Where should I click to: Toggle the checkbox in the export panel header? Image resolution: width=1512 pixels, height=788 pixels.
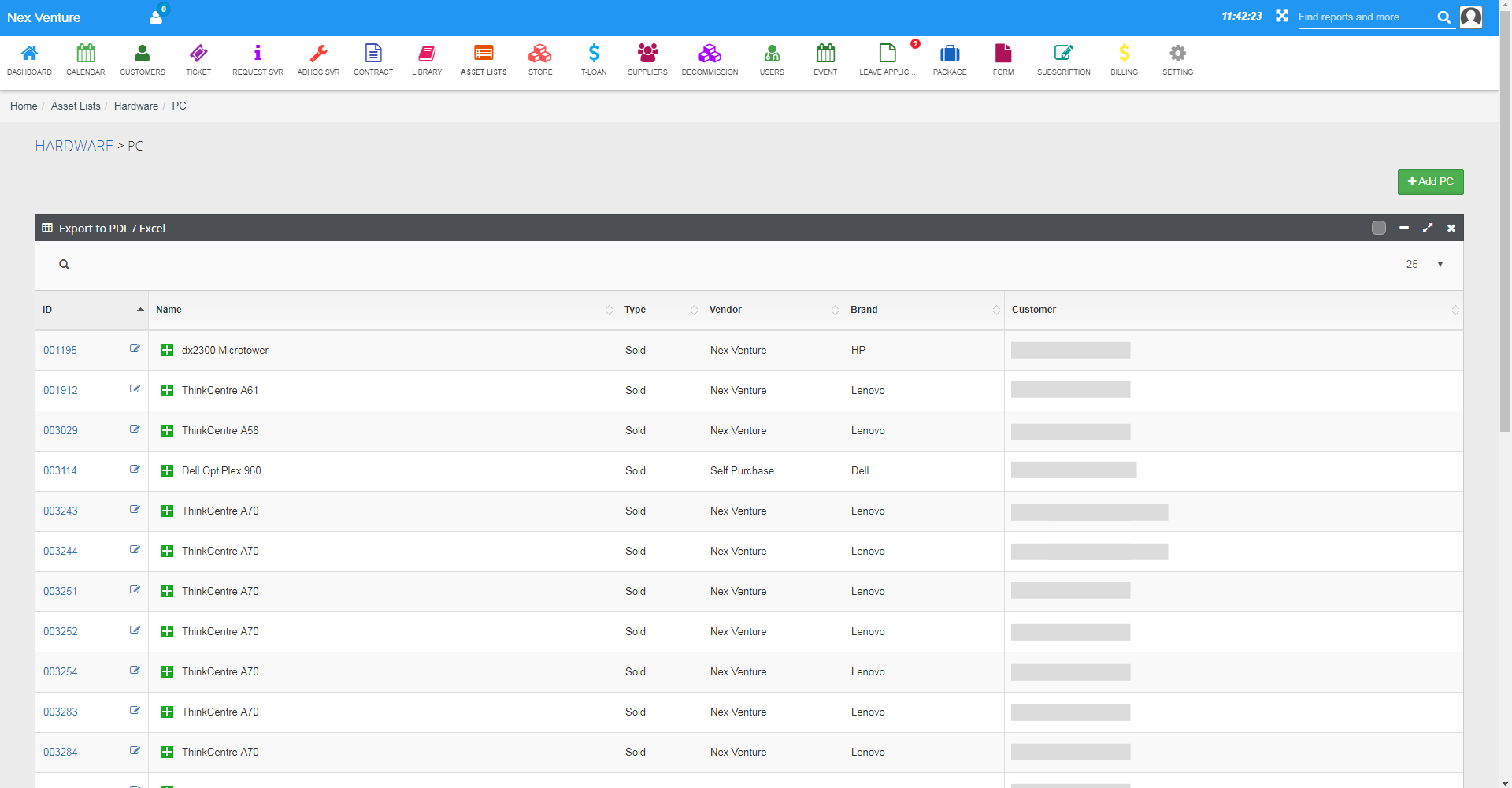tap(1378, 228)
